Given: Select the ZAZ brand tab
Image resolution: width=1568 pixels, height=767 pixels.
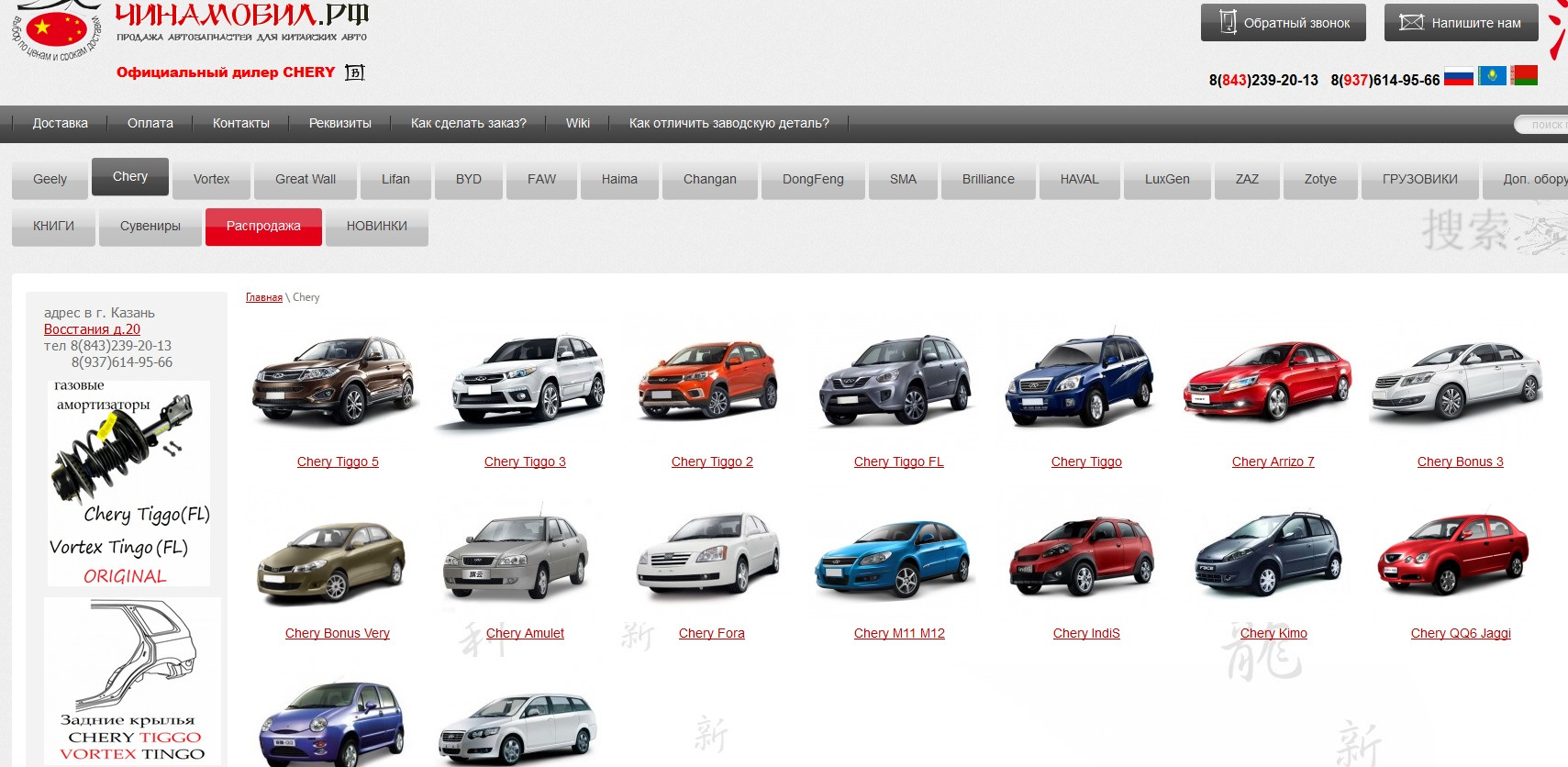Looking at the screenshot, I should tap(1247, 180).
